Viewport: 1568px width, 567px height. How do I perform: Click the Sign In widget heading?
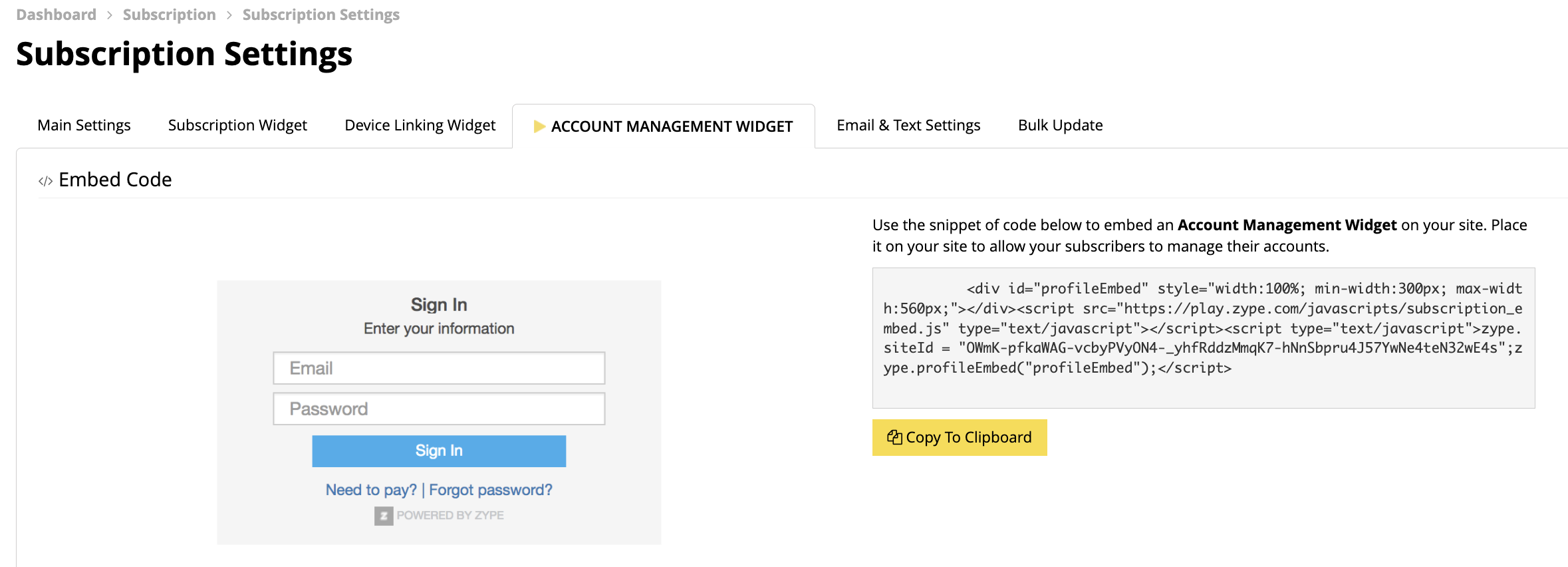[439, 305]
